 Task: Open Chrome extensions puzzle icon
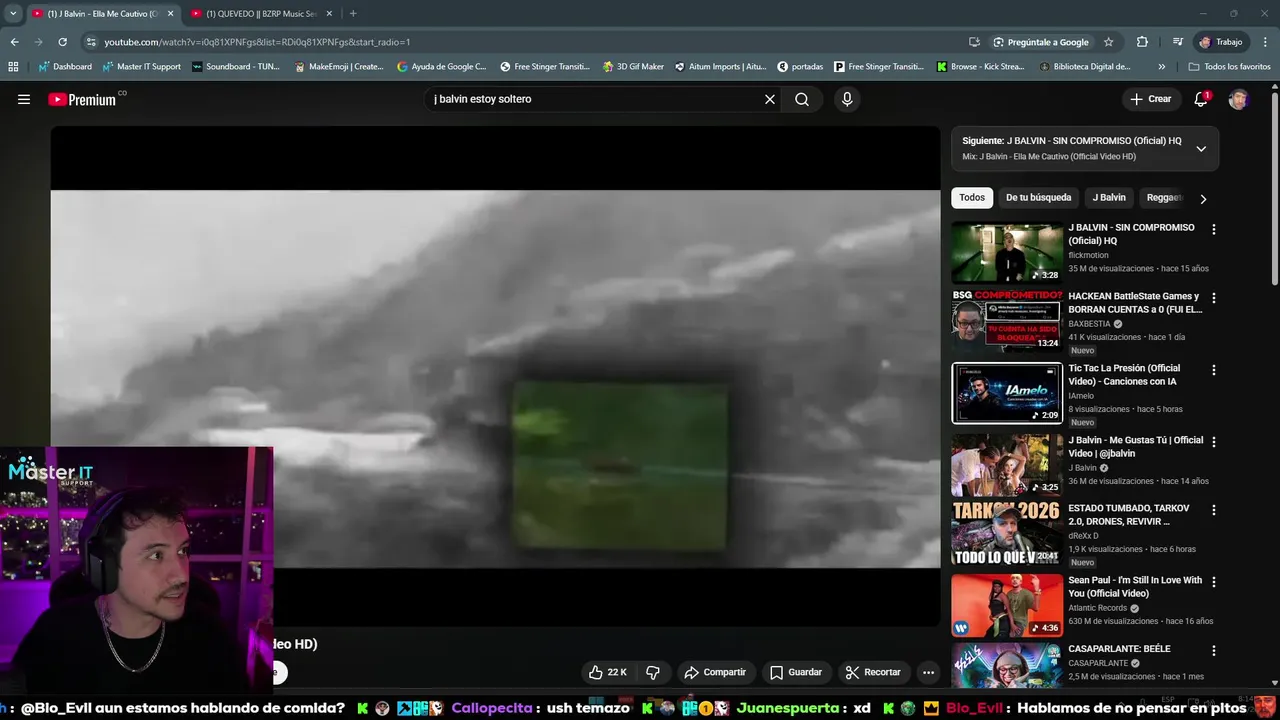pos(1142,42)
